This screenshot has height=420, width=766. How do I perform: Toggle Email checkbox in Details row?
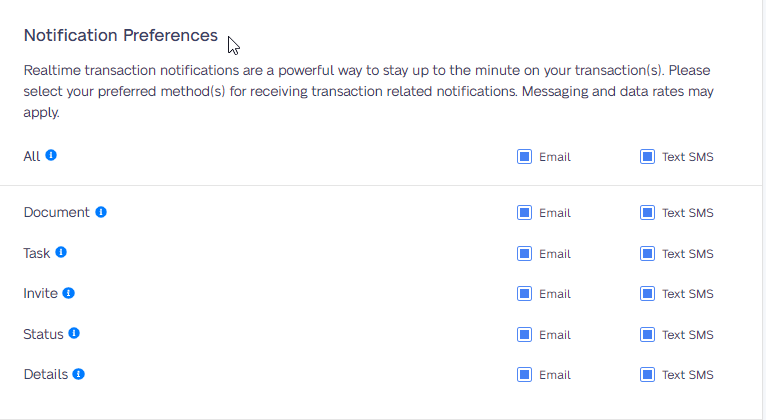coord(524,375)
